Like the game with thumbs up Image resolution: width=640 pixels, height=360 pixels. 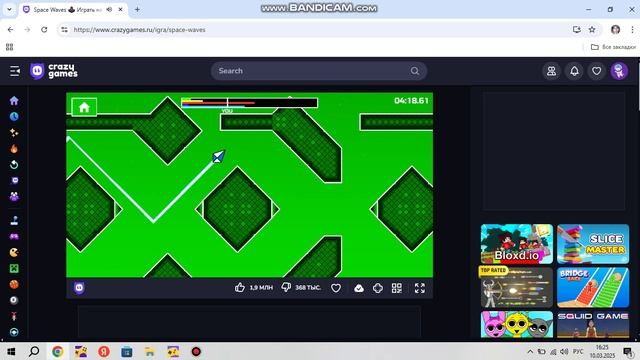[240, 288]
